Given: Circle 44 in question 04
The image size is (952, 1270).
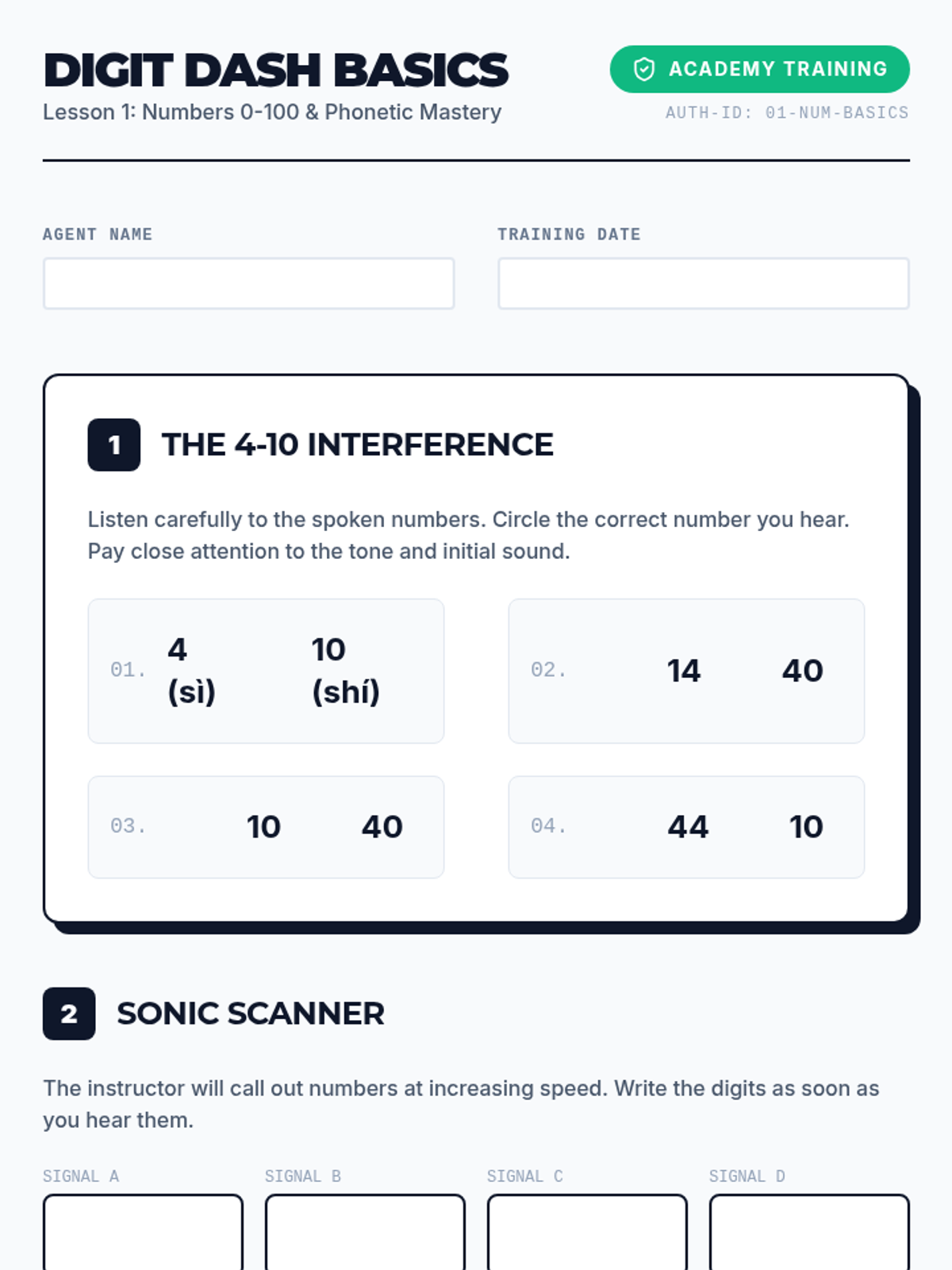Looking at the screenshot, I should (688, 827).
